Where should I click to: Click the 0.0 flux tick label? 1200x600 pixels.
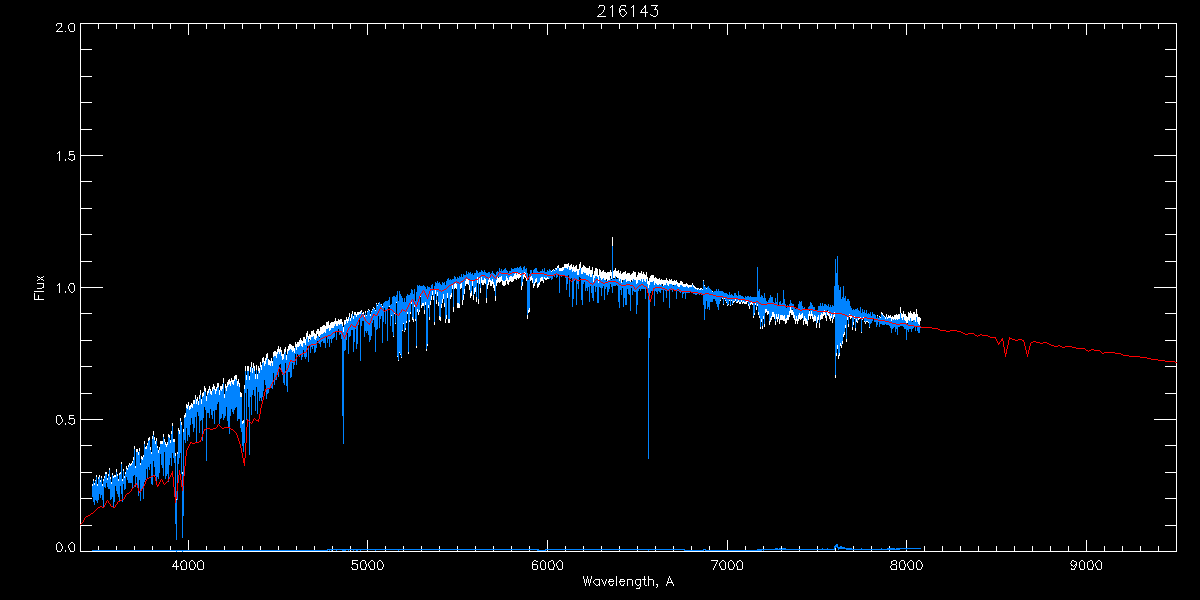tap(65, 547)
